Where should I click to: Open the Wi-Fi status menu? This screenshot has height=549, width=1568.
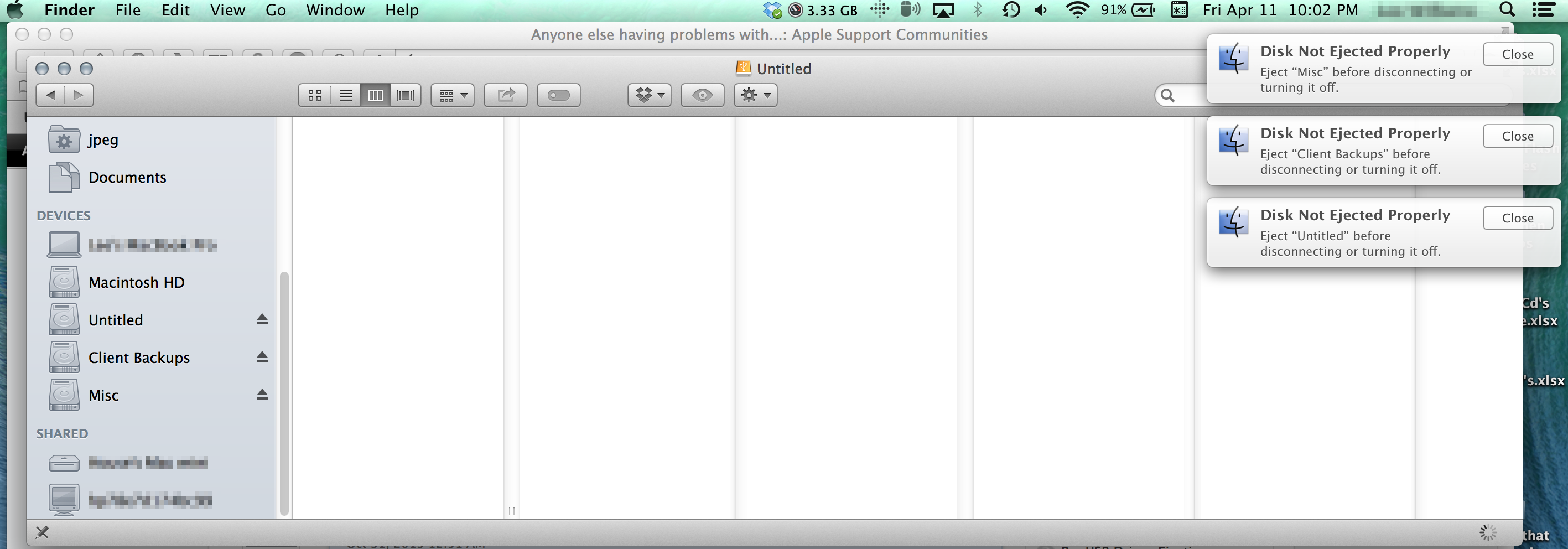tap(1077, 11)
